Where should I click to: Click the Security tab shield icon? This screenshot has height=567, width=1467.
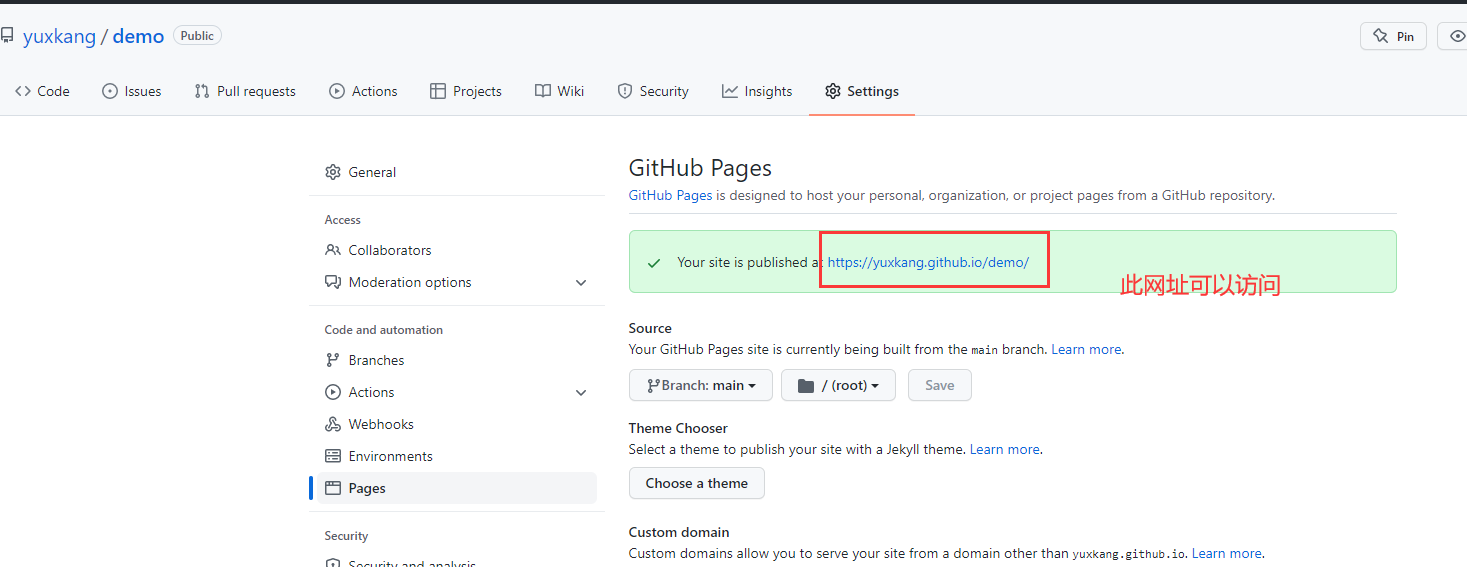pyautogui.click(x=625, y=91)
